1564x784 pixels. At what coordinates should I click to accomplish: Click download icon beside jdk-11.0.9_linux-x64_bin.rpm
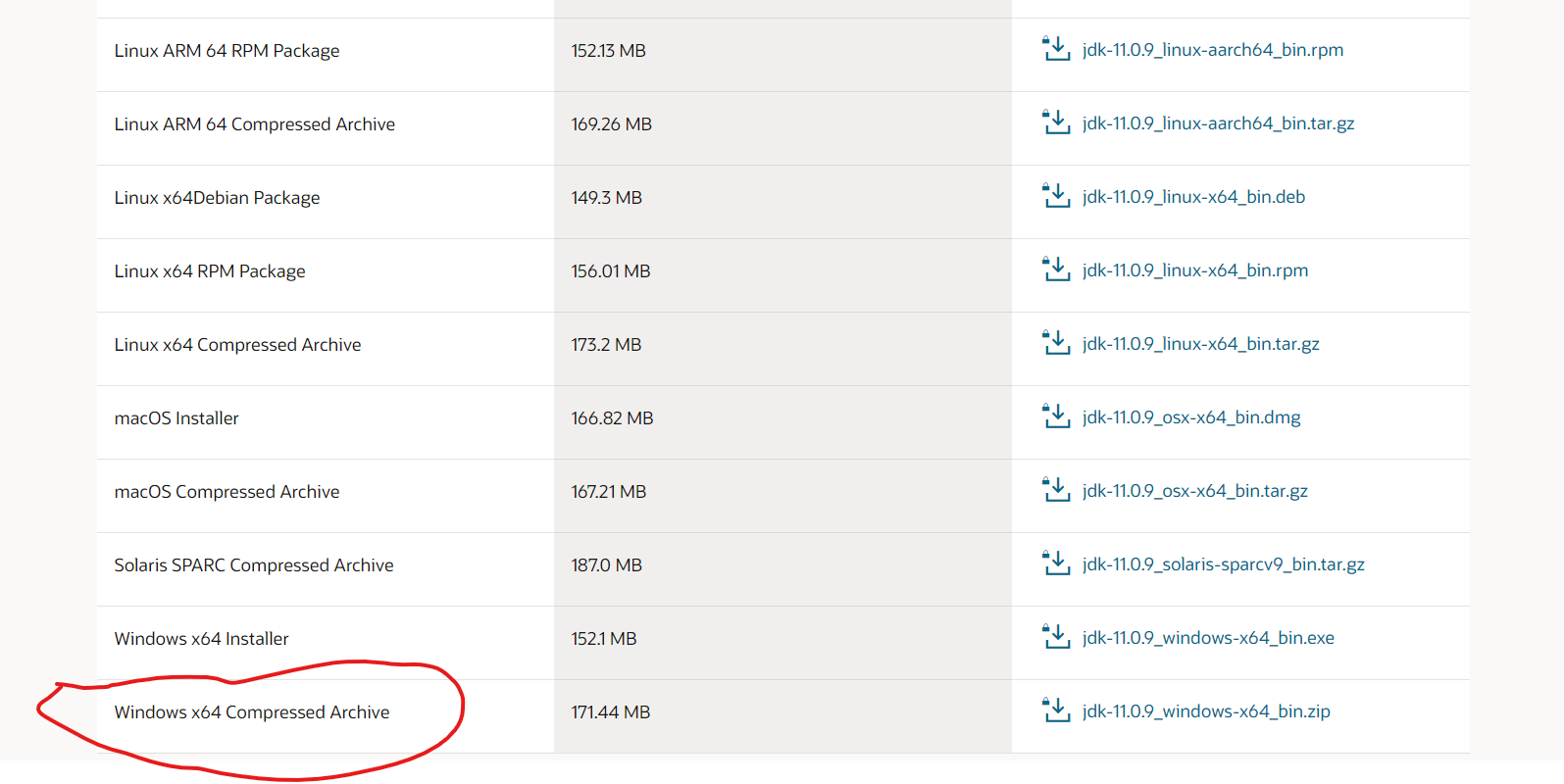(1056, 269)
